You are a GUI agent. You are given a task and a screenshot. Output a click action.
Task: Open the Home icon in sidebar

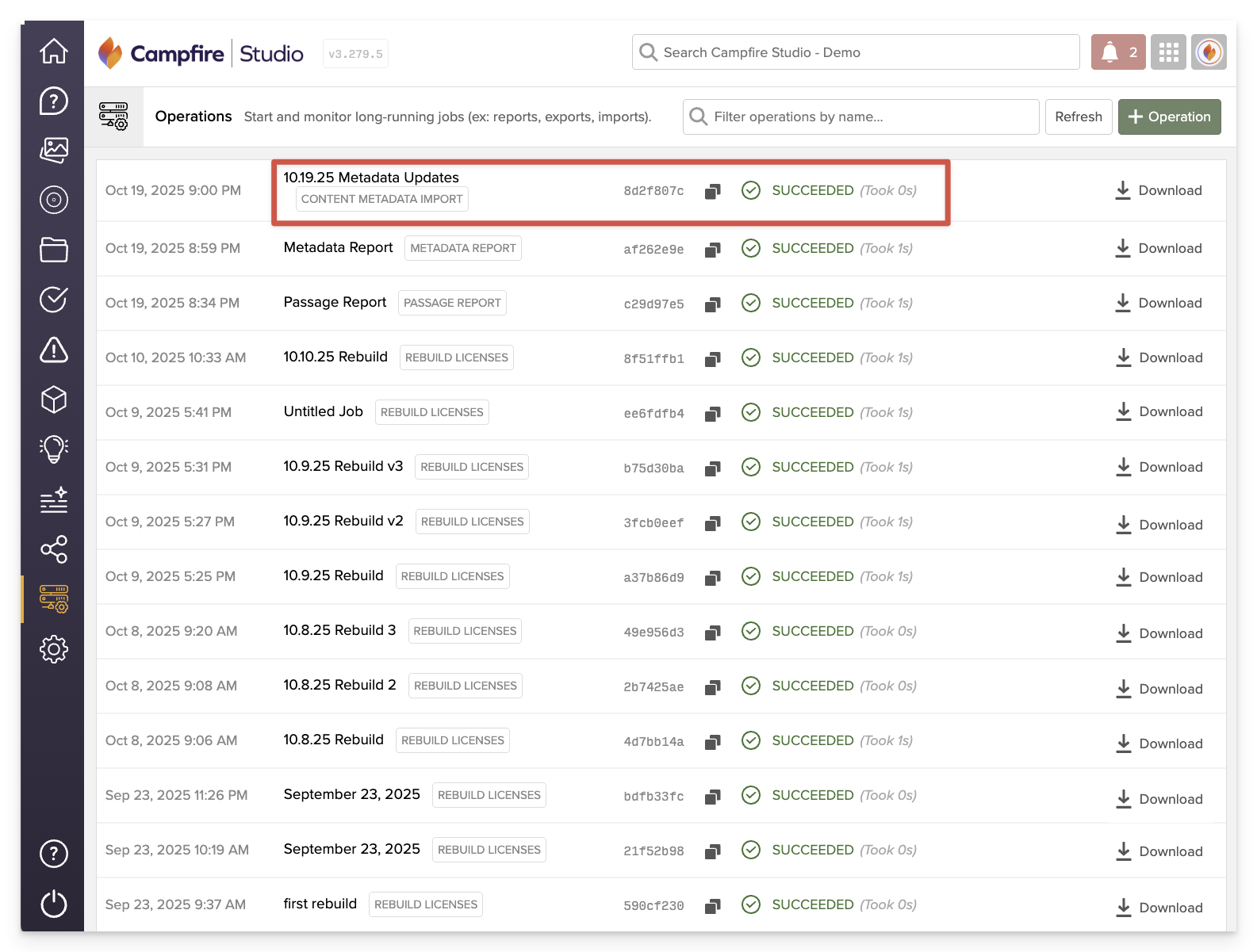[x=53, y=52]
